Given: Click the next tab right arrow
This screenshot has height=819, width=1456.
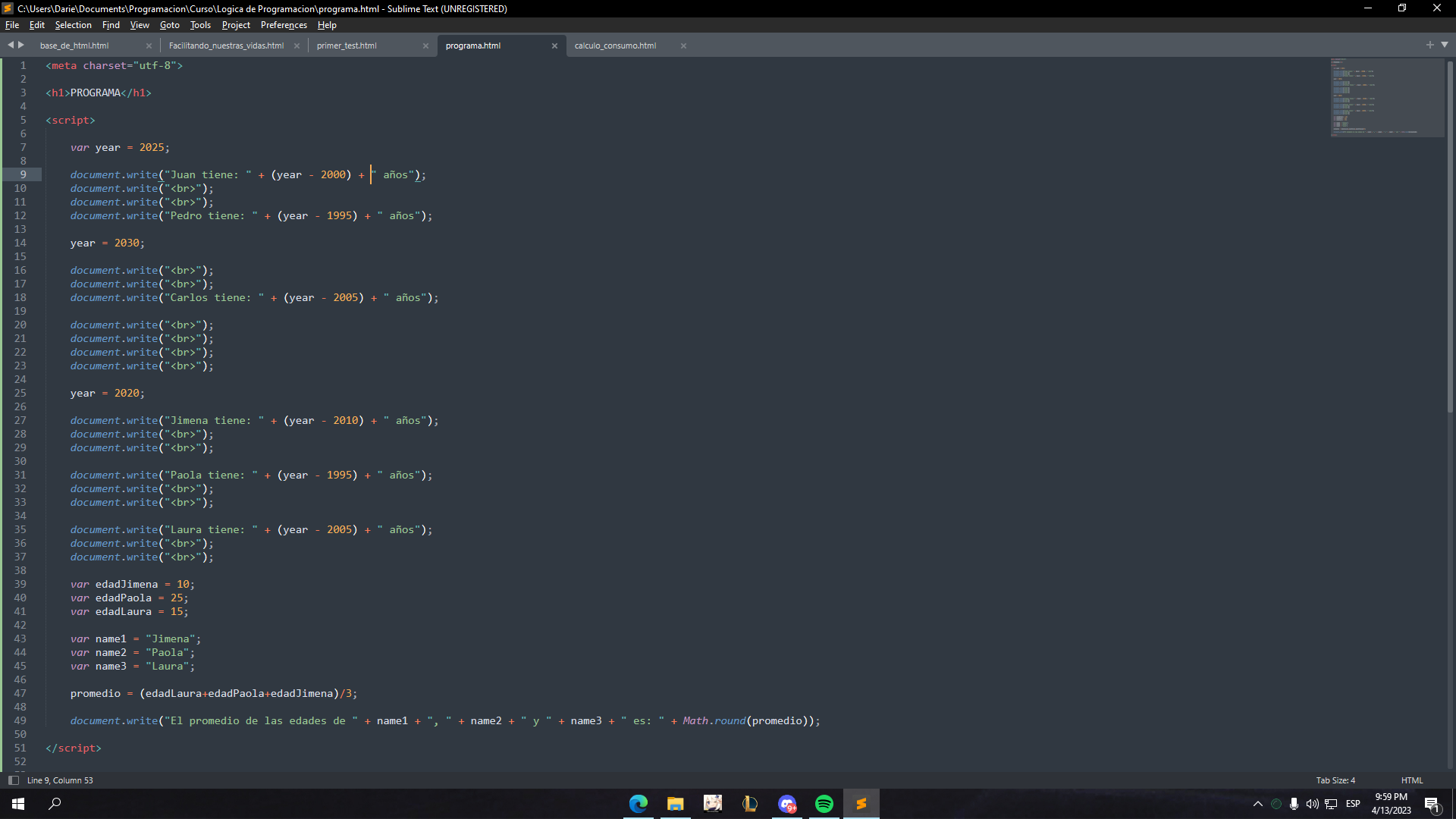Looking at the screenshot, I should point(21,45).
